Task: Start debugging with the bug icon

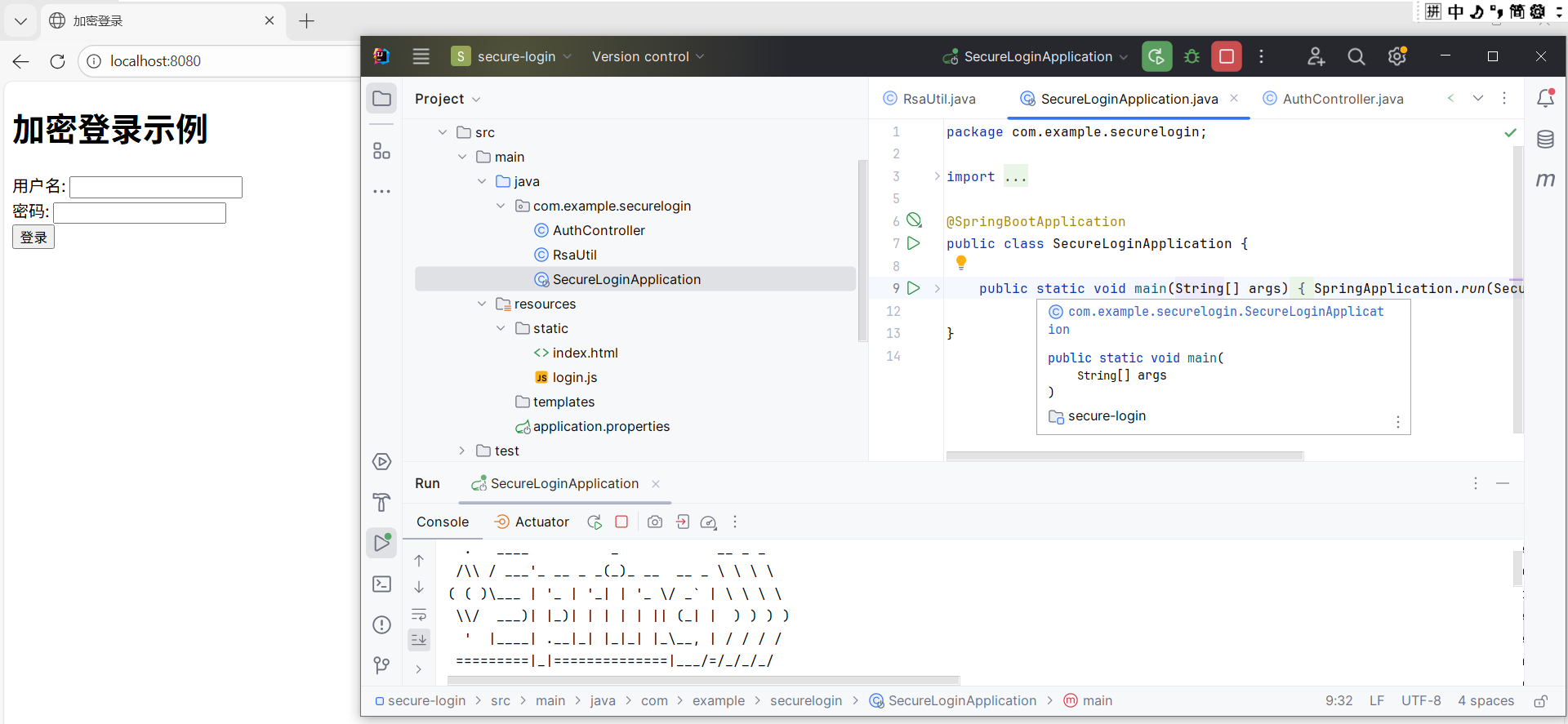Action: (x=1192, y=56)
